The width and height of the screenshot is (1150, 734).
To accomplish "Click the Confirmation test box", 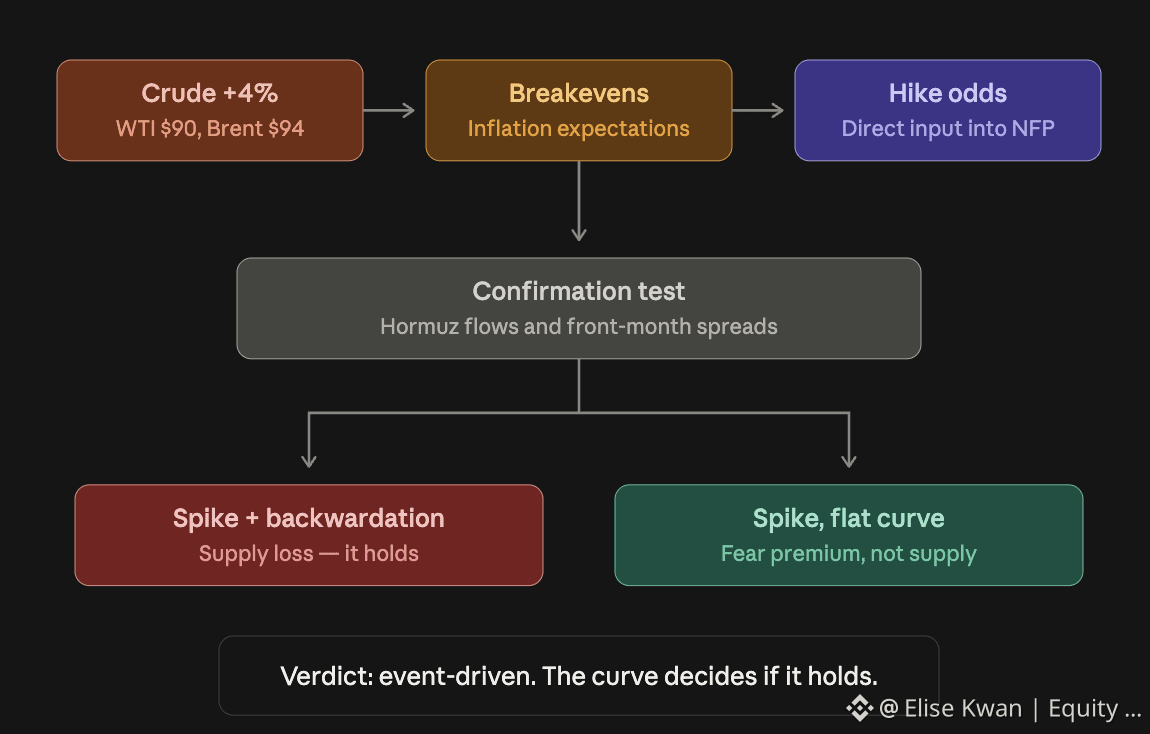I will coord(579,308).
